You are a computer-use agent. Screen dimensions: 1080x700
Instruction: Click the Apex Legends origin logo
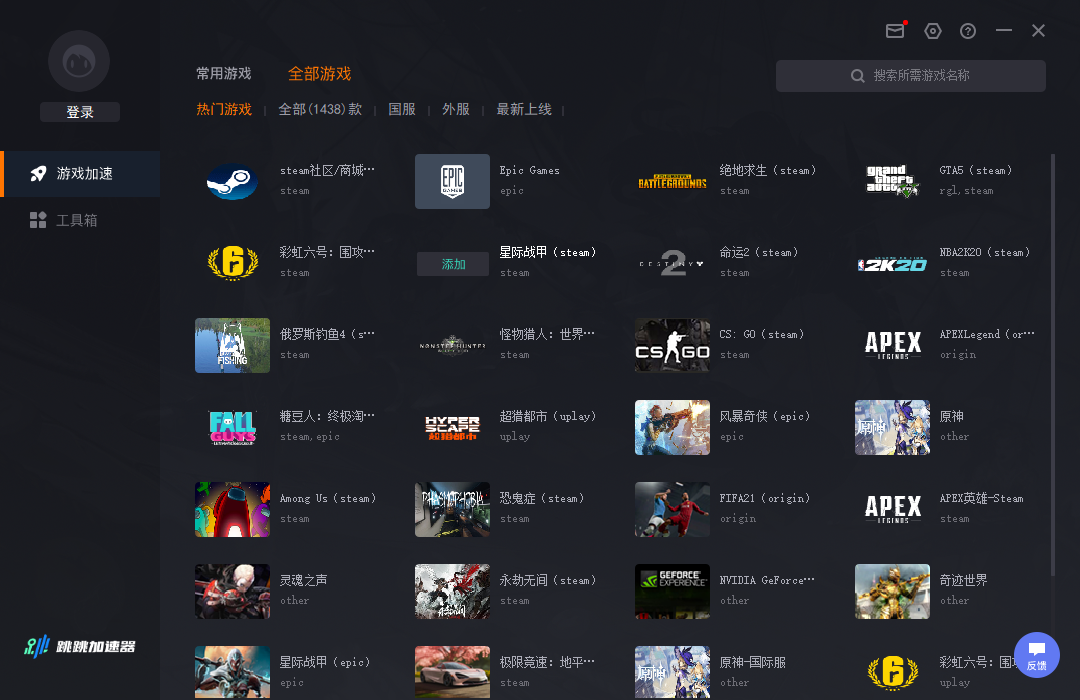click(893, 345)
